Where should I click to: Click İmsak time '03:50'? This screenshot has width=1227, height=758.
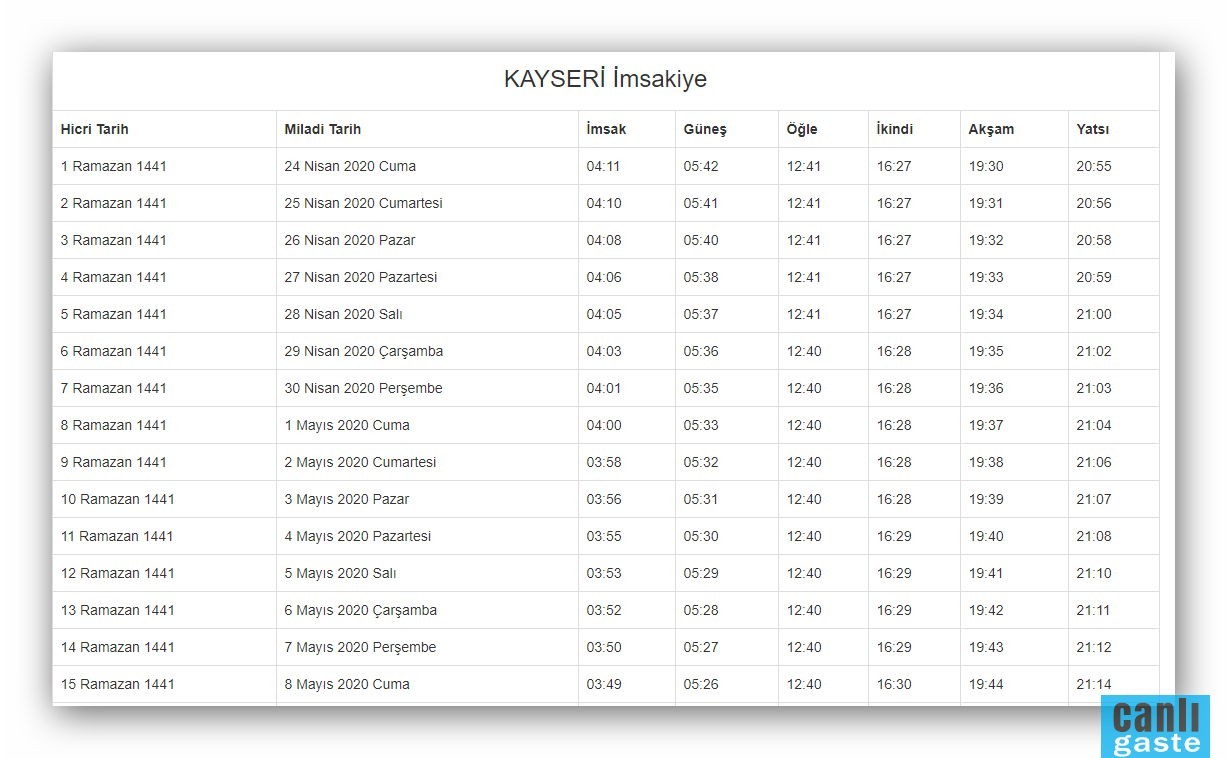coord(603,647)
